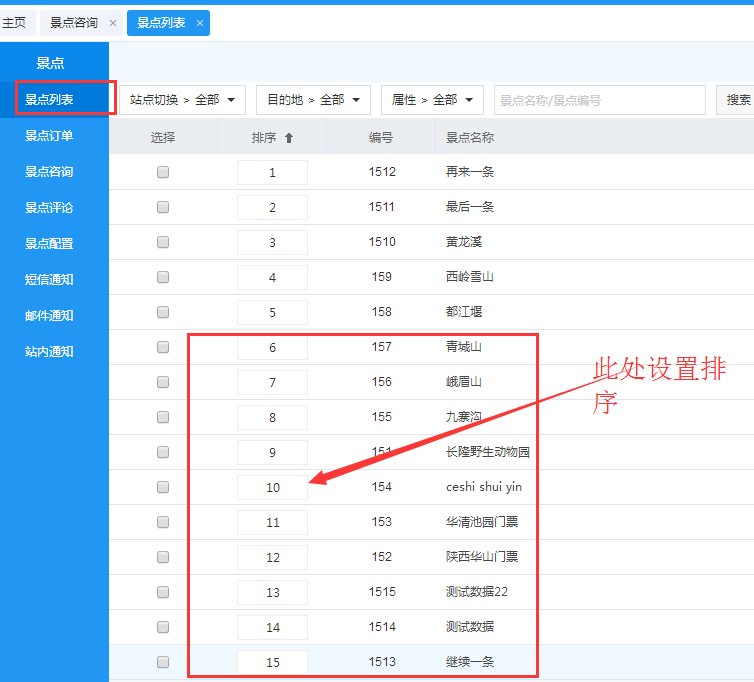The image size is (754, 682).
Task: Check the box for ceshi shui yin
Action: pos(163,487)
